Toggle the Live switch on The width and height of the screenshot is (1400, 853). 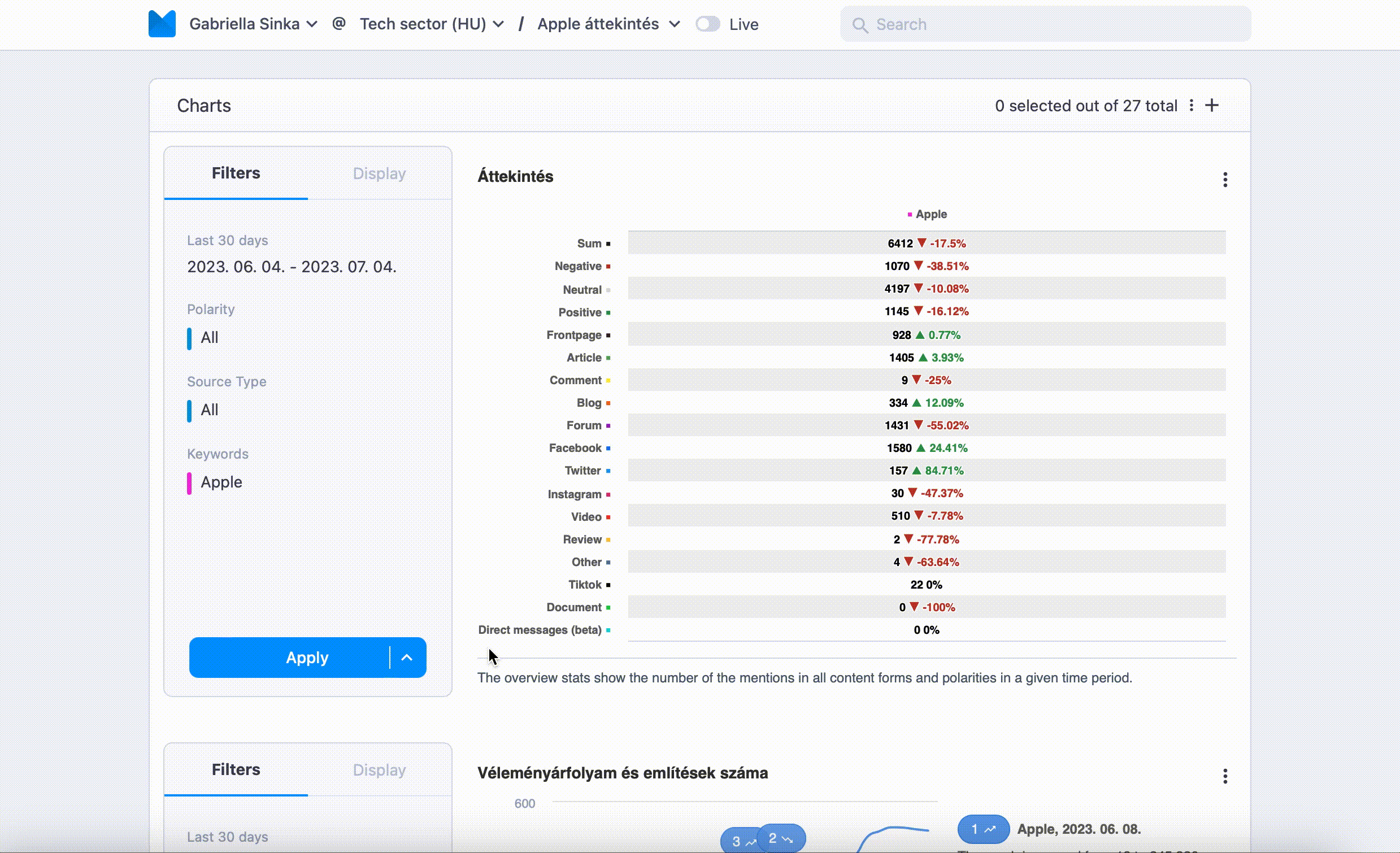point(708,24)
